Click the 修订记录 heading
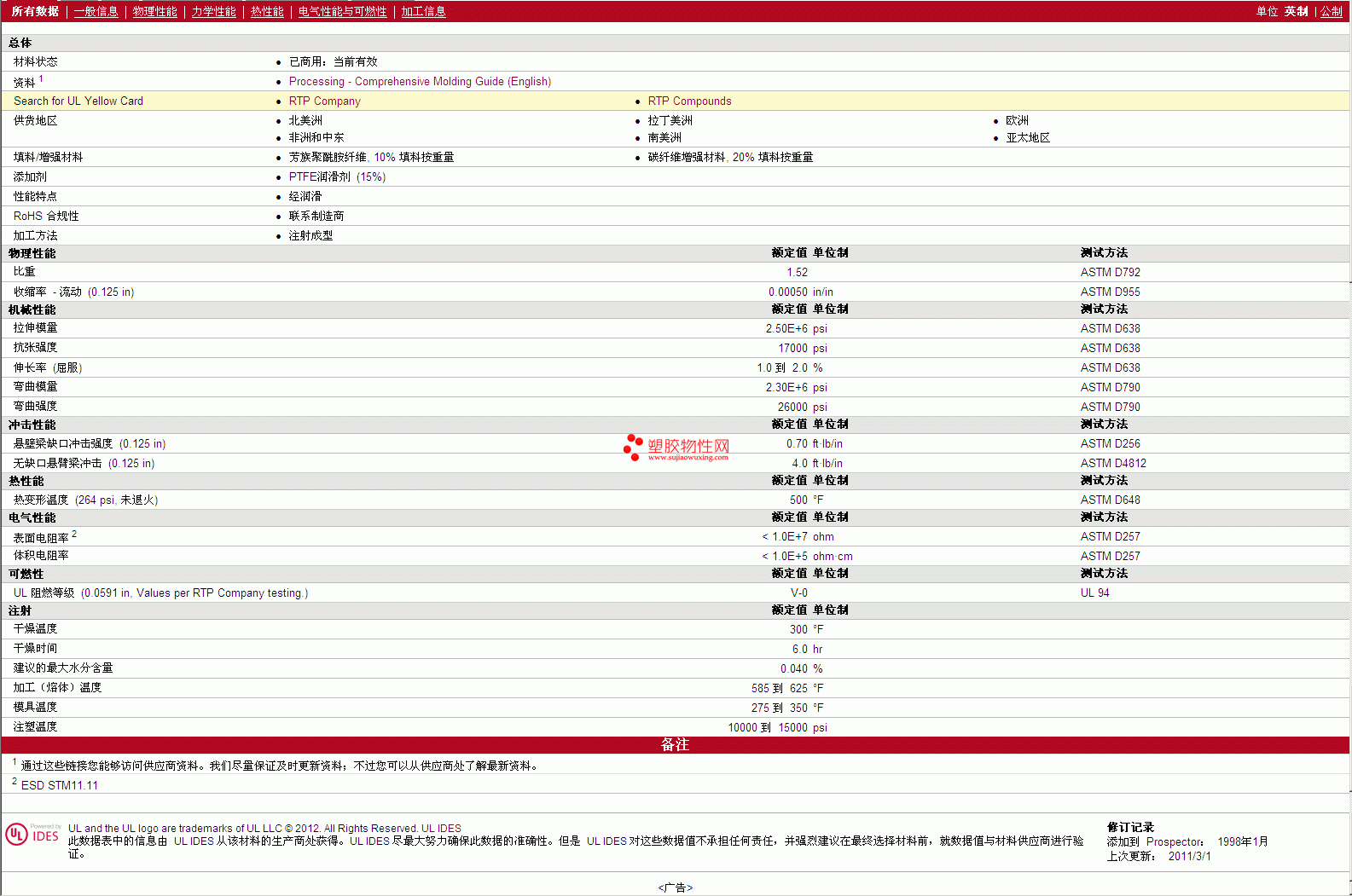This screenshot has height=896, width=1352. point(1130,827)
